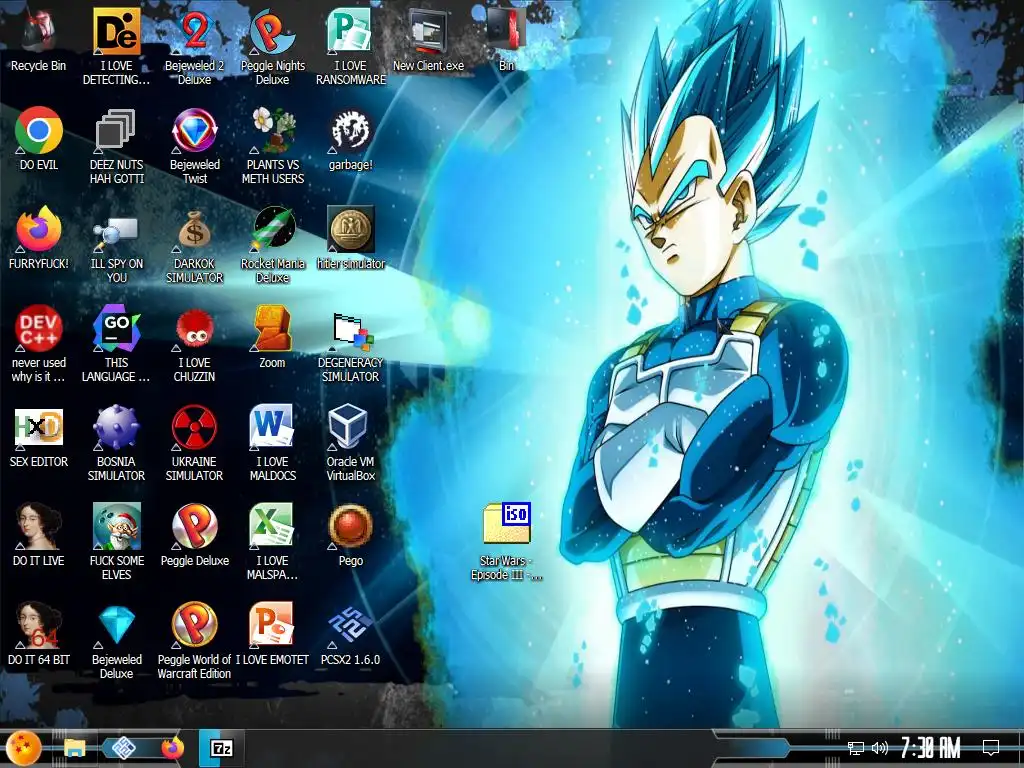Launch Bejeweled 2 Deluxe shortcut
1024x768 pixels.
tap(194, 46)
